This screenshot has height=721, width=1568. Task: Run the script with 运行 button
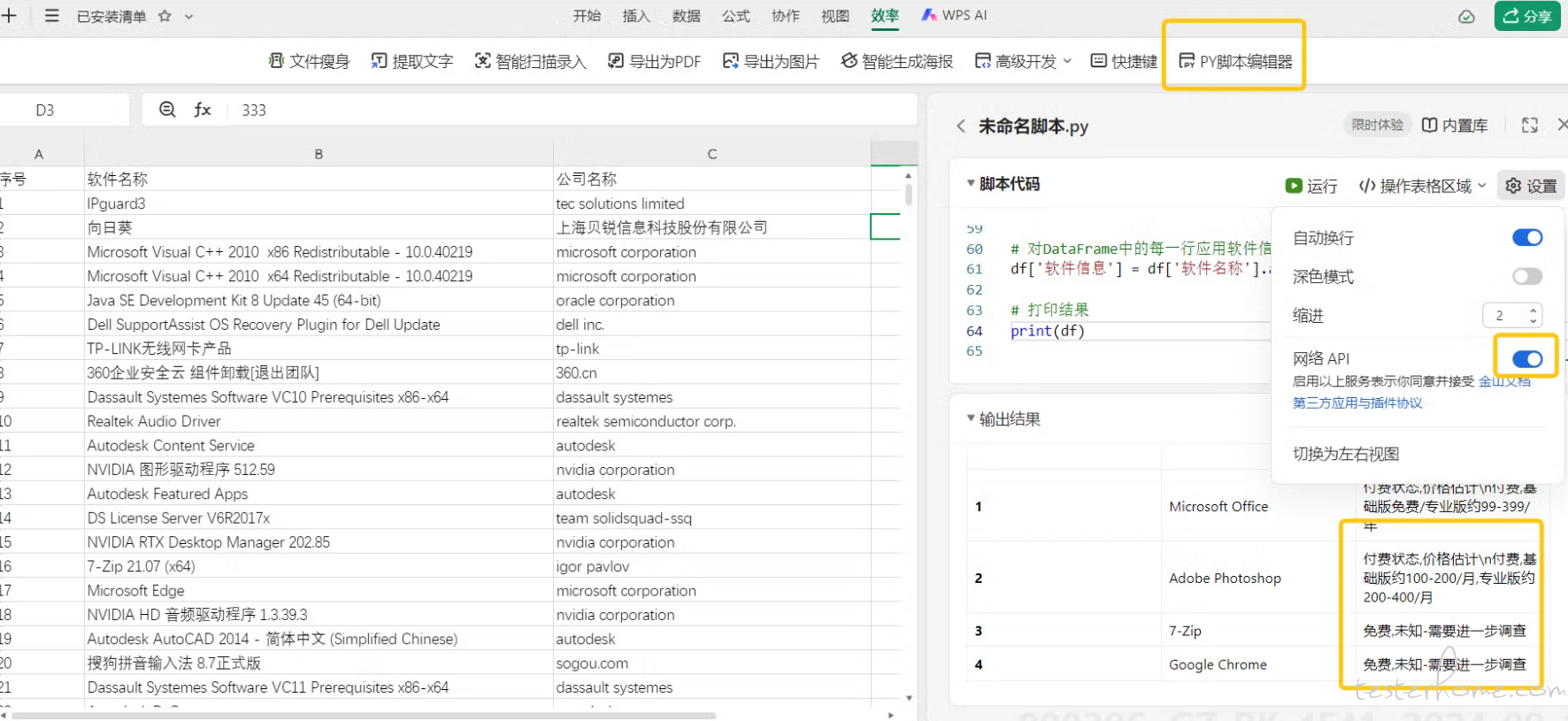pyautogui.click(x=1311, y=186)
